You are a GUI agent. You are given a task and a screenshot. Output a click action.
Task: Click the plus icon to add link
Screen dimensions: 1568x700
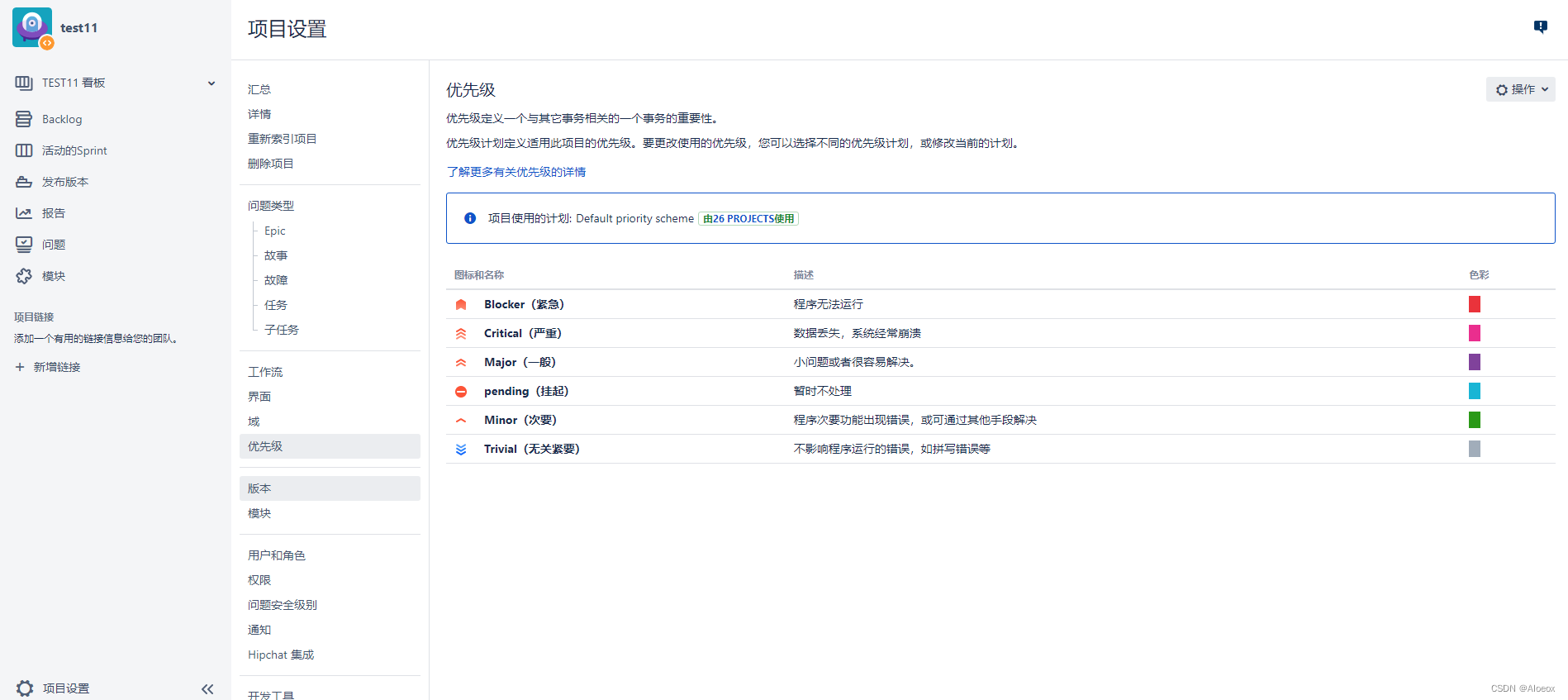pyautogui.click(x=20, y=367)
